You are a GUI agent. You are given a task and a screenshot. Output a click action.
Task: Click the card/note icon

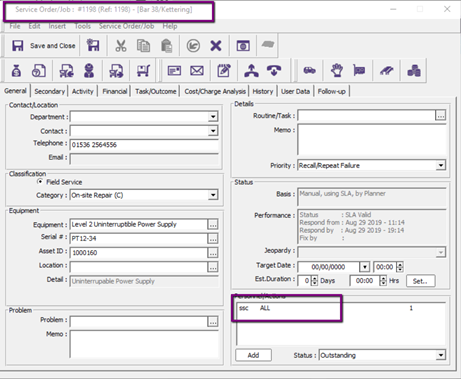(x=174, y=71)
